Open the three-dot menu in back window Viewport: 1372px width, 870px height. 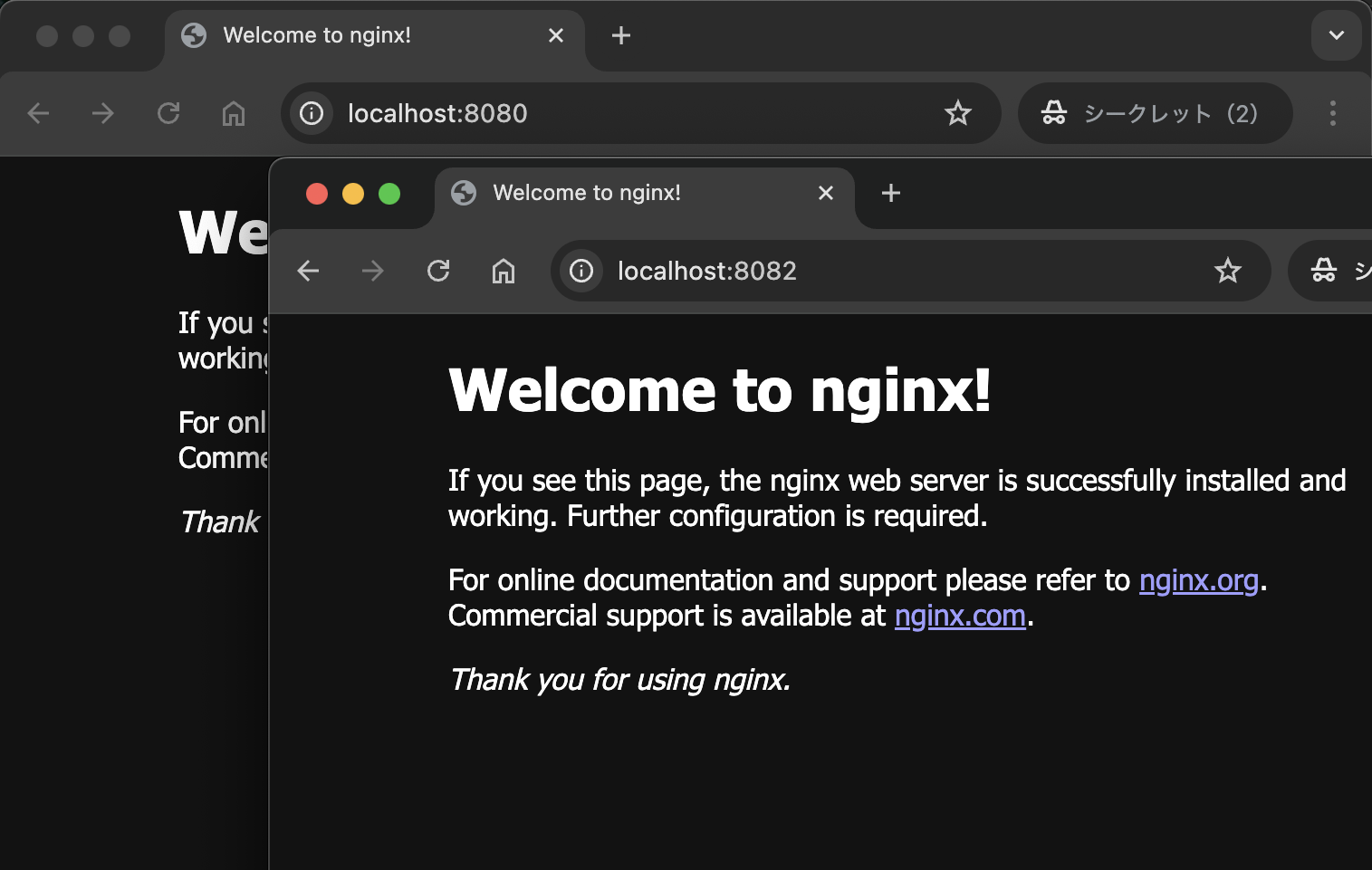click(1332, 113)
